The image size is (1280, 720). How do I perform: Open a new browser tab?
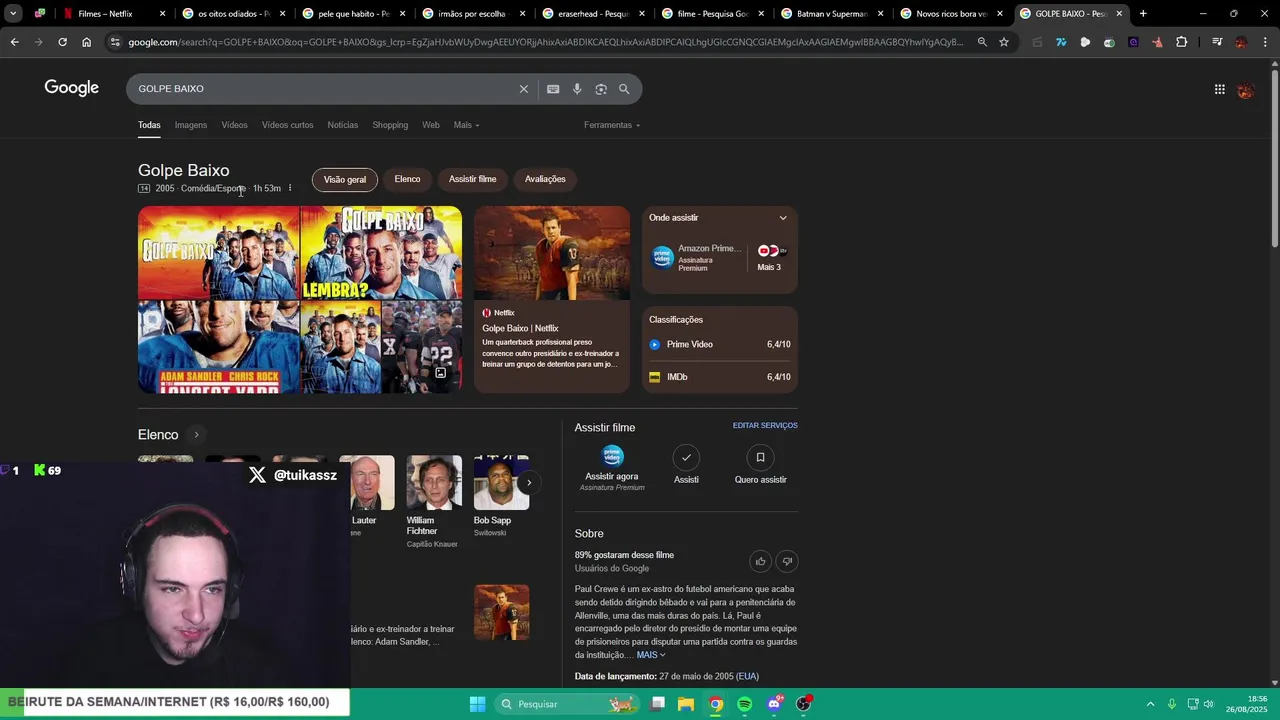pyautogui.click(x=1143, y=14)
